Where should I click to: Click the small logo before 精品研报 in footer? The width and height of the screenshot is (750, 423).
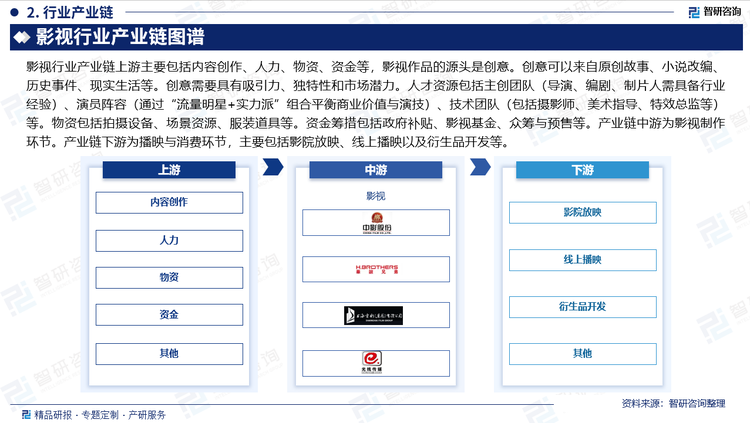tap(26, 414)
